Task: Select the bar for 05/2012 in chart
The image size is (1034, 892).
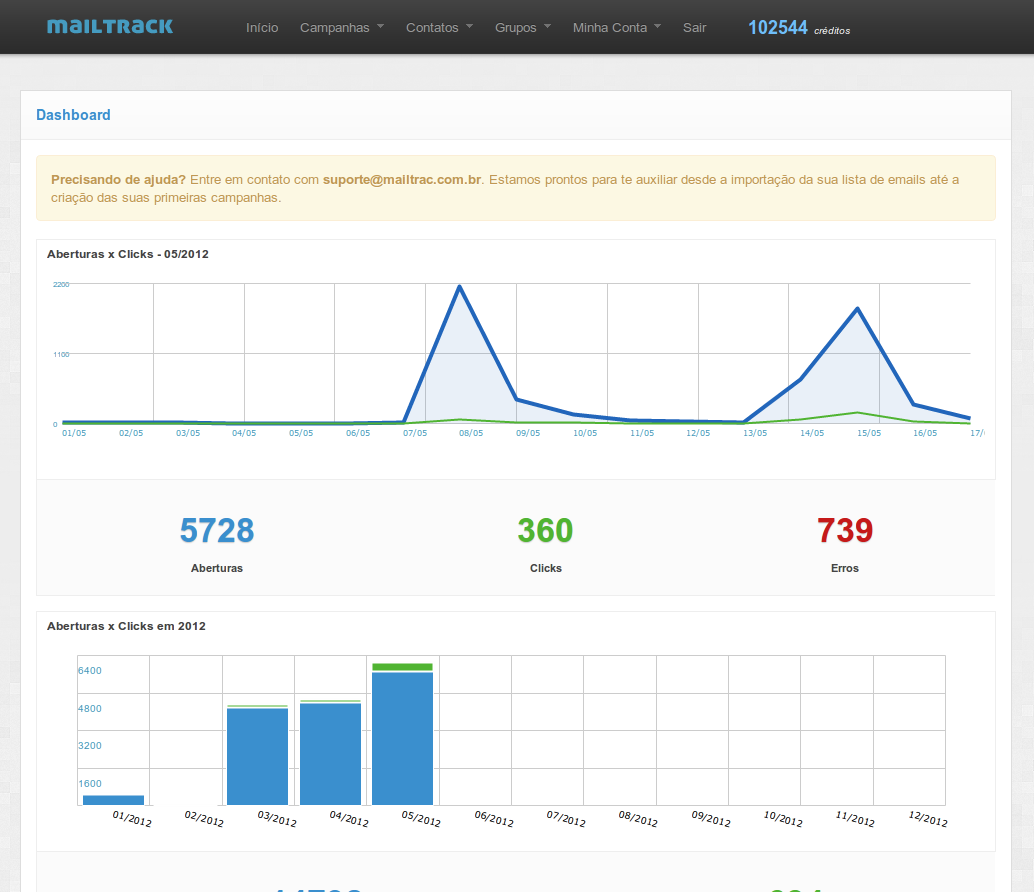Action: pos(402,740)
